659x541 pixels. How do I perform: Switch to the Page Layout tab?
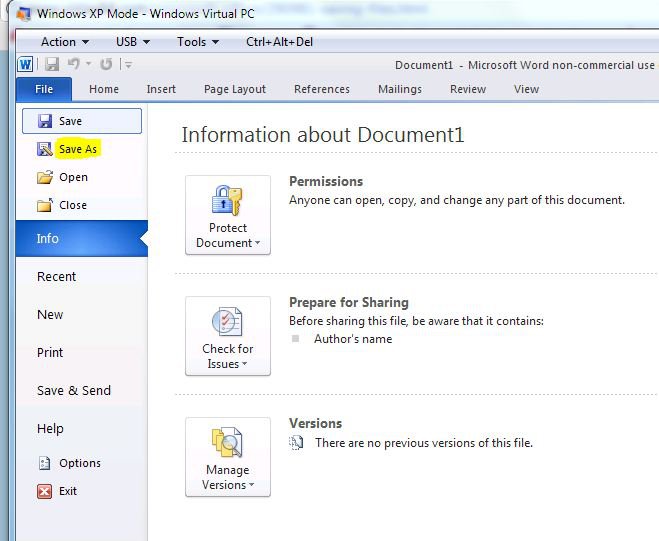point(235,89)
